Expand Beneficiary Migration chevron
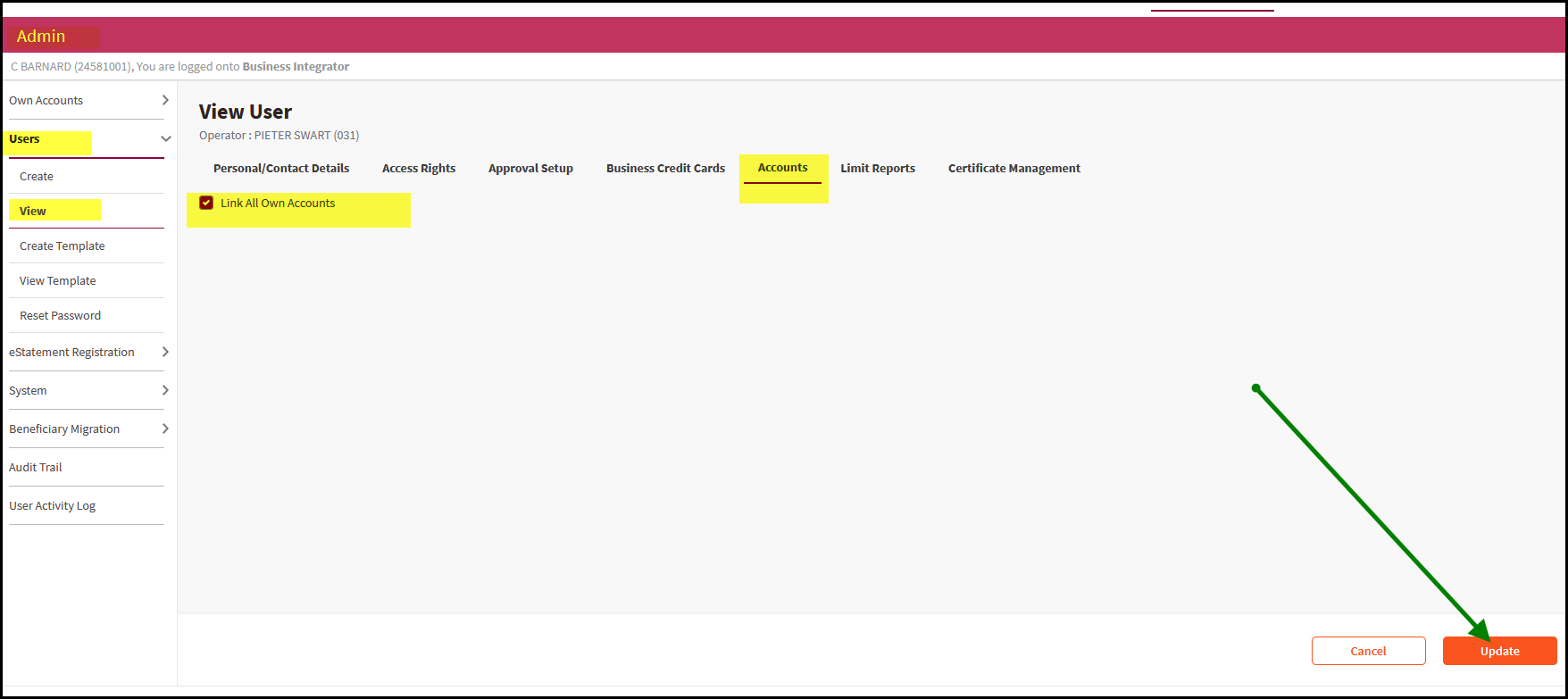This screenshot has width=1568, height=699. click(165, 429)
